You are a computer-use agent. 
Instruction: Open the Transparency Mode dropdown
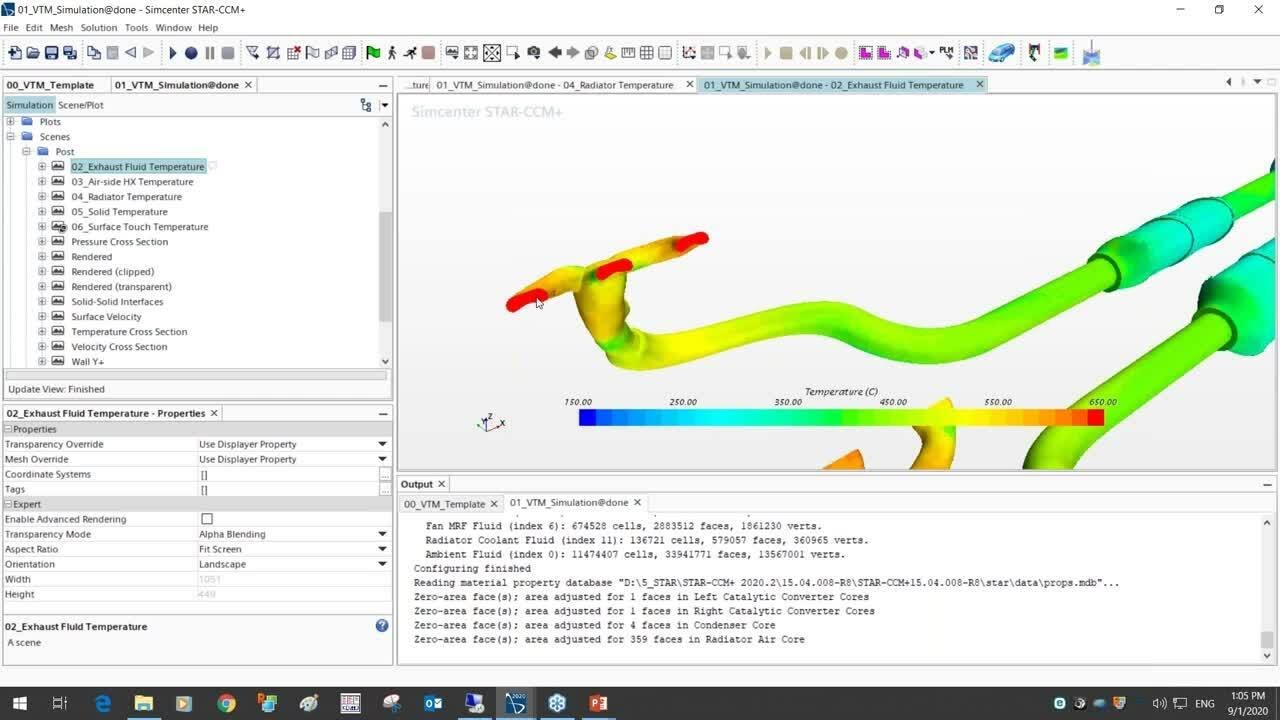point(382,534)
